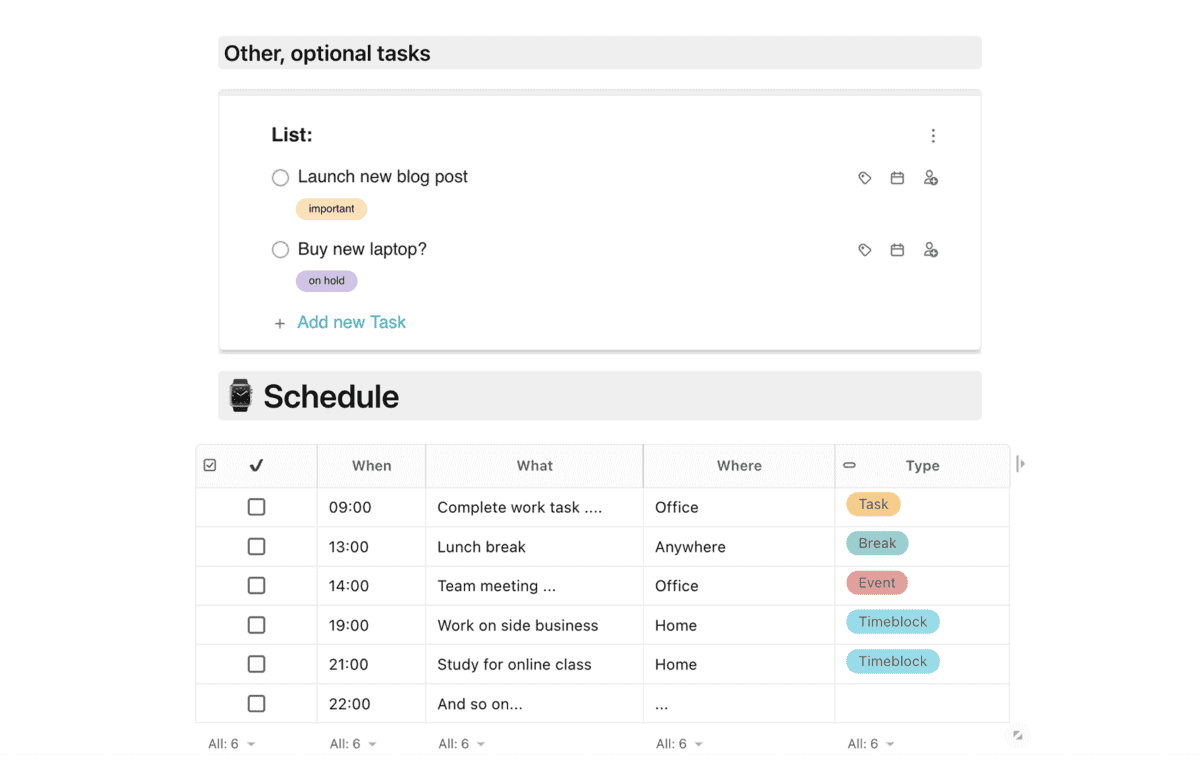
Task: Select the Type column header
Action: tap(922, 466)
